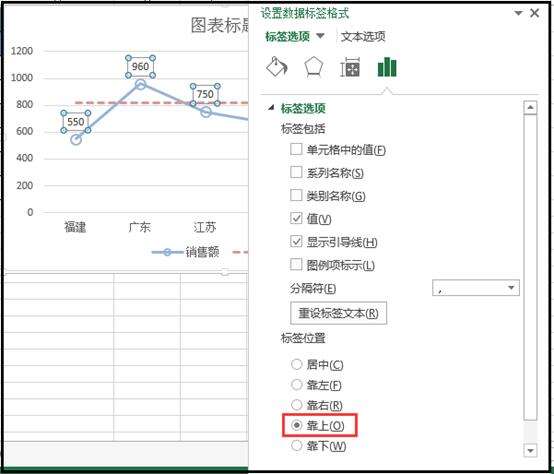Select the 750 data label

(x=205, y=94)
